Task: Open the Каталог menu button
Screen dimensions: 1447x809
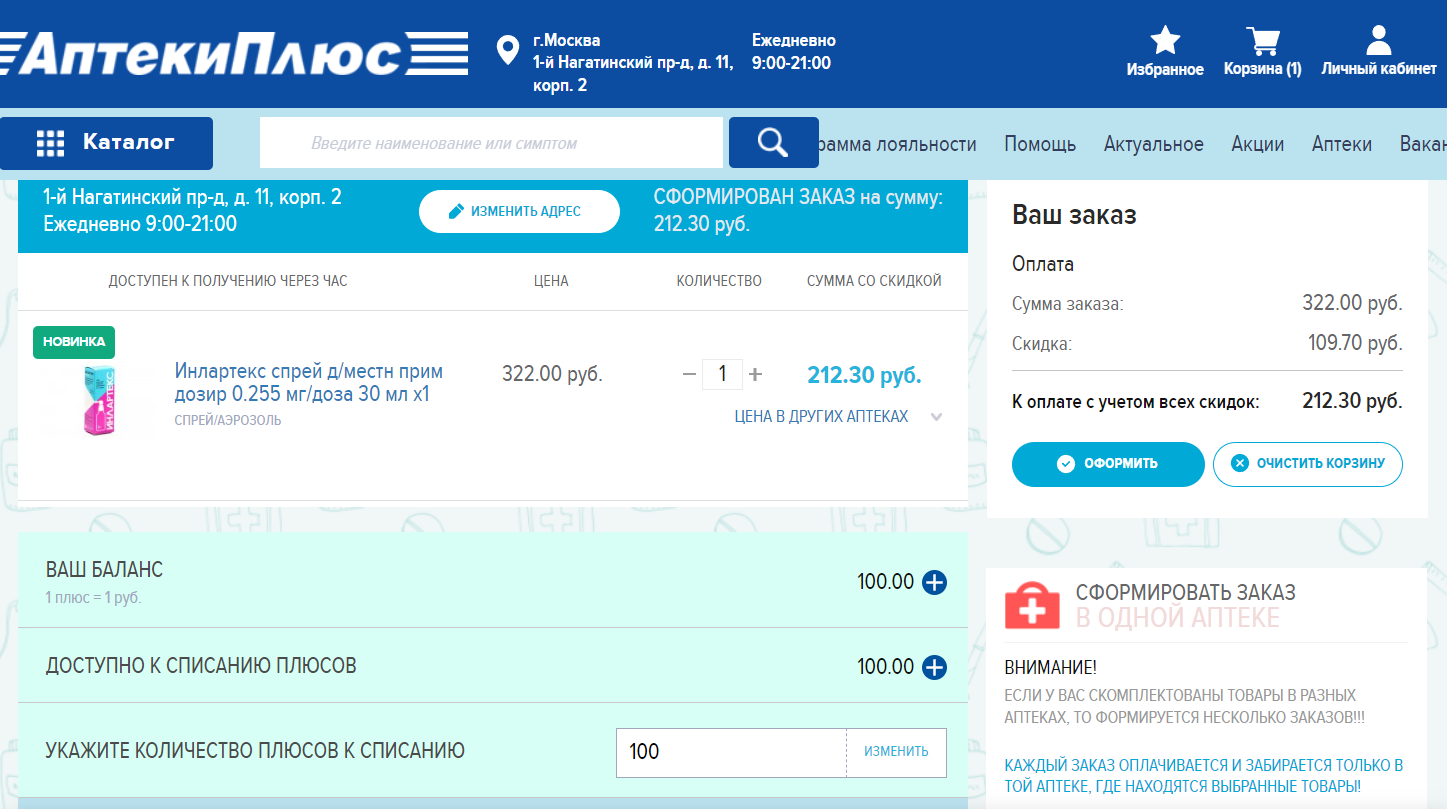Action: 106,143
